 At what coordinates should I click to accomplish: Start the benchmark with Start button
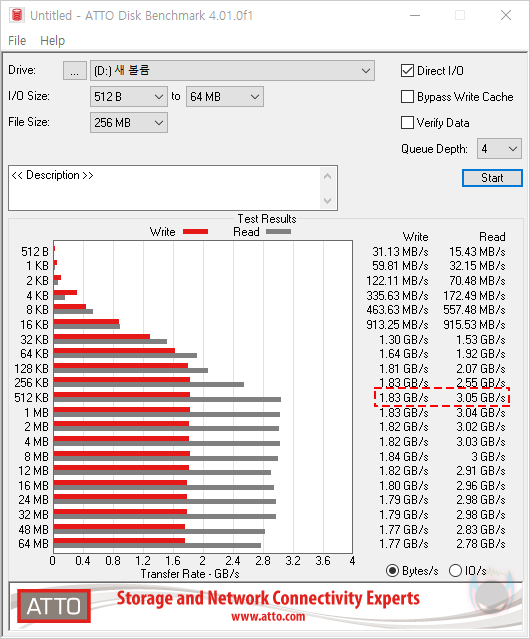click(x=492, y=178)
